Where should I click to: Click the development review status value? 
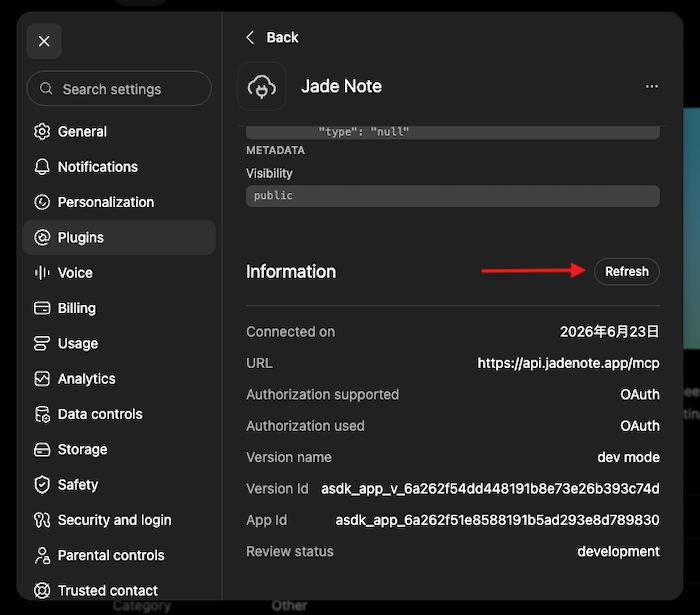click(x=618, y=552)
